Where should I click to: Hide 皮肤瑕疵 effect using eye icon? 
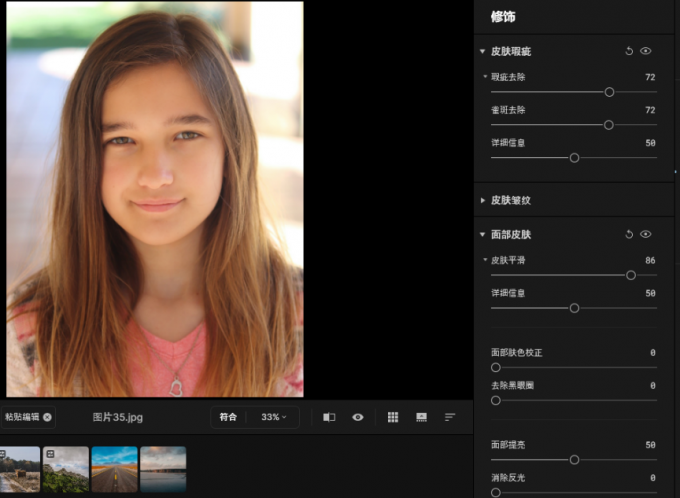(x=646, y=51)
